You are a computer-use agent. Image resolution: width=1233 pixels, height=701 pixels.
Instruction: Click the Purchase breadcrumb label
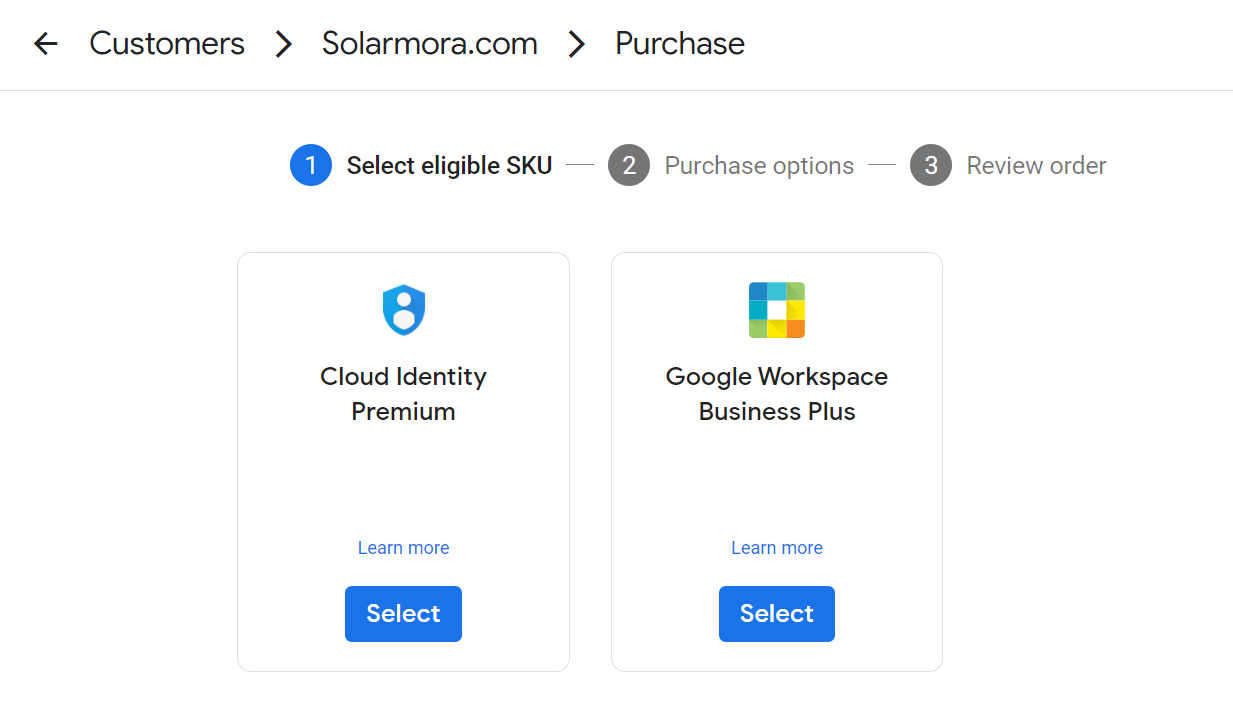[680, 44]
